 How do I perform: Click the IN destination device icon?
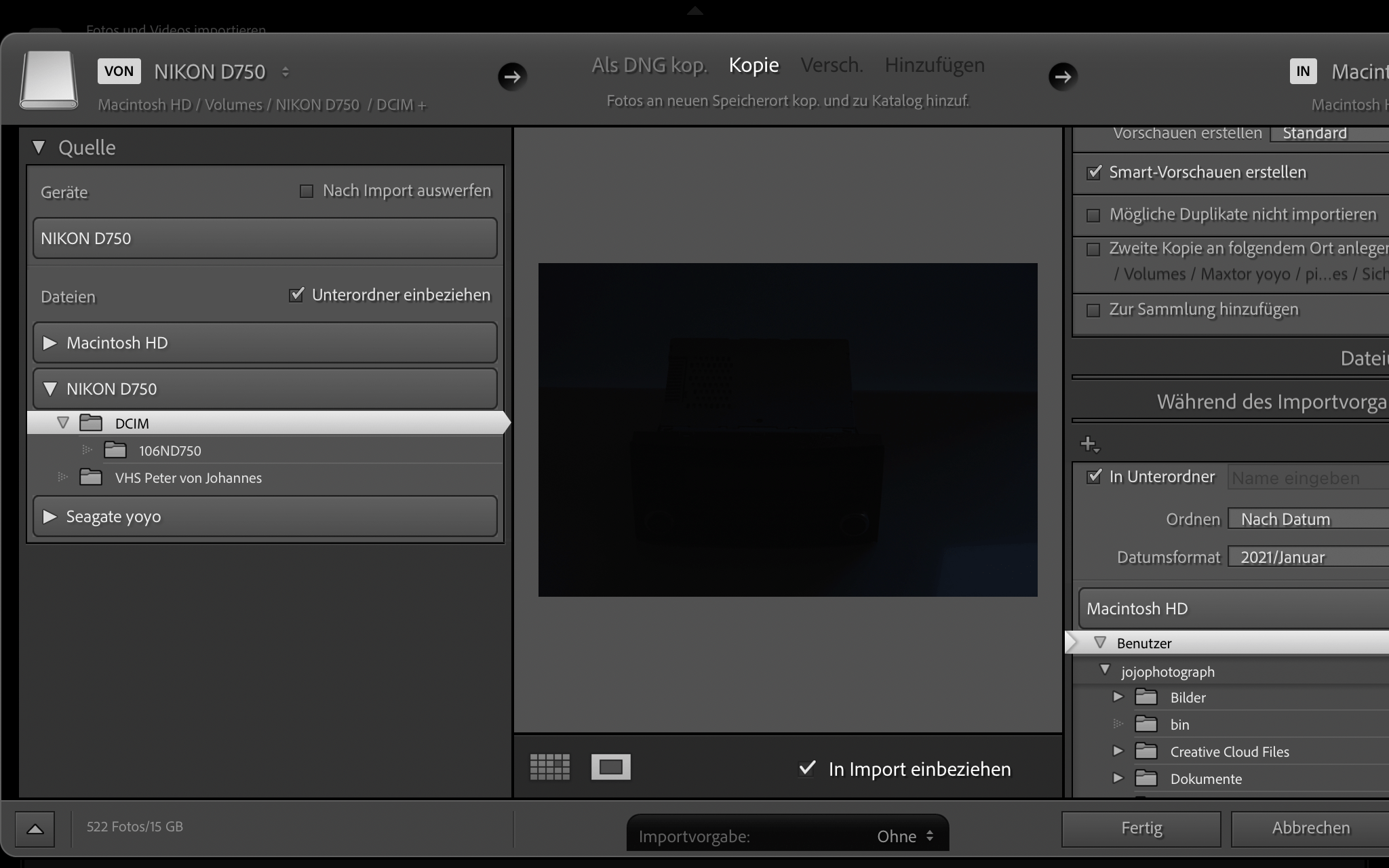[1302, 71]
